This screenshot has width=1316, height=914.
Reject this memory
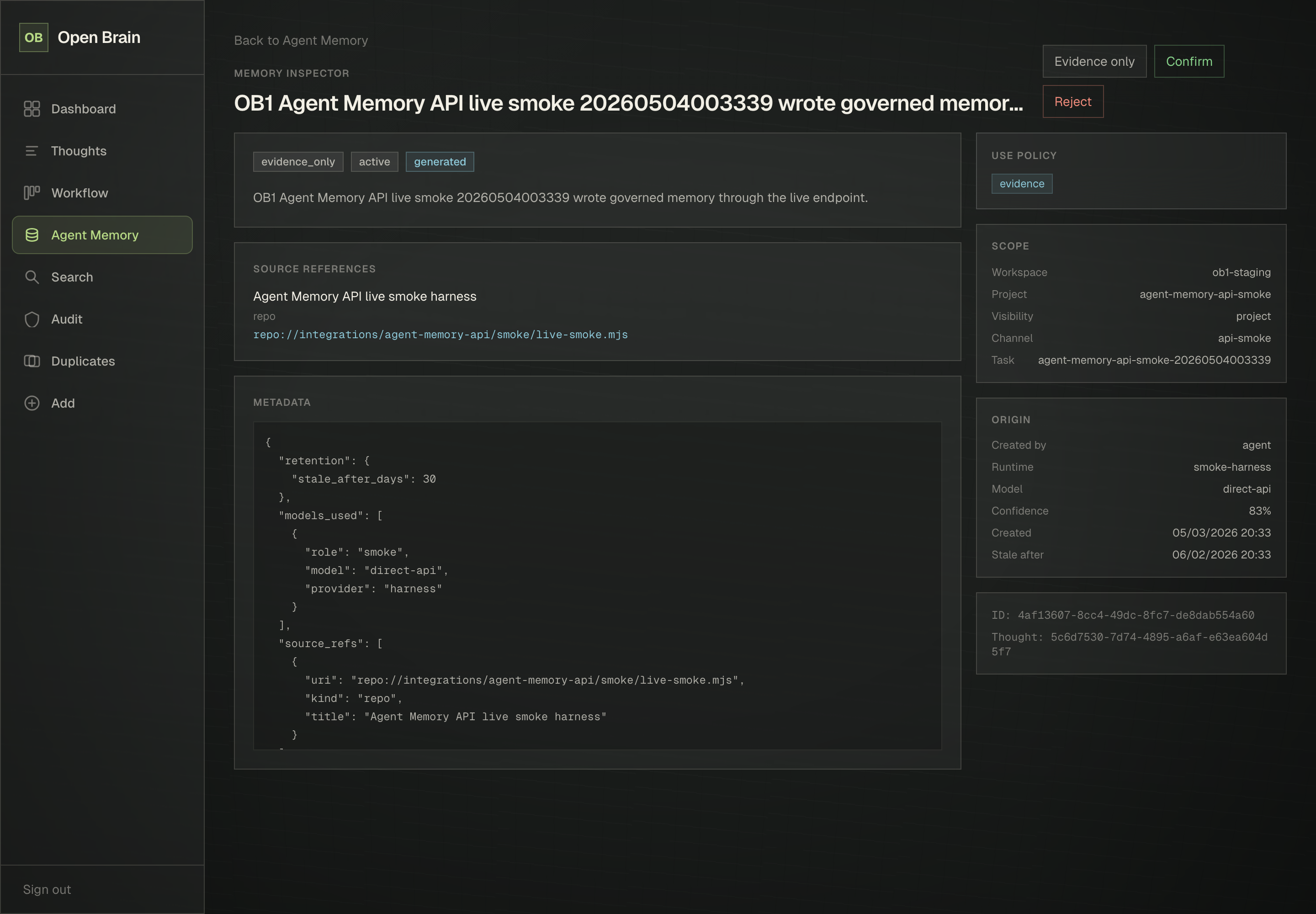(x=1072, y=101)
